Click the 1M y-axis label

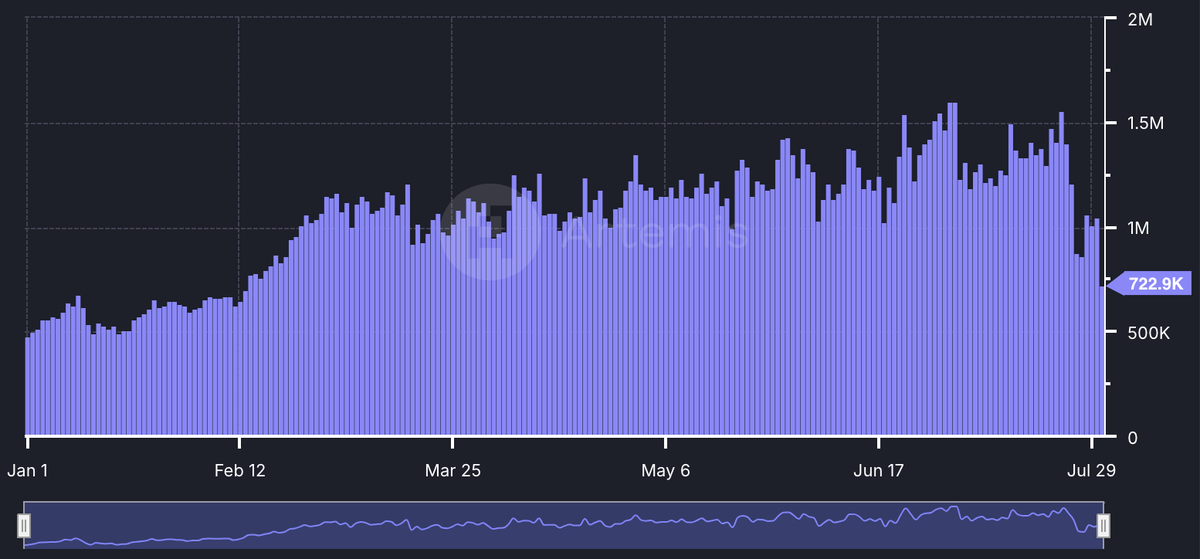point(1139,228)
